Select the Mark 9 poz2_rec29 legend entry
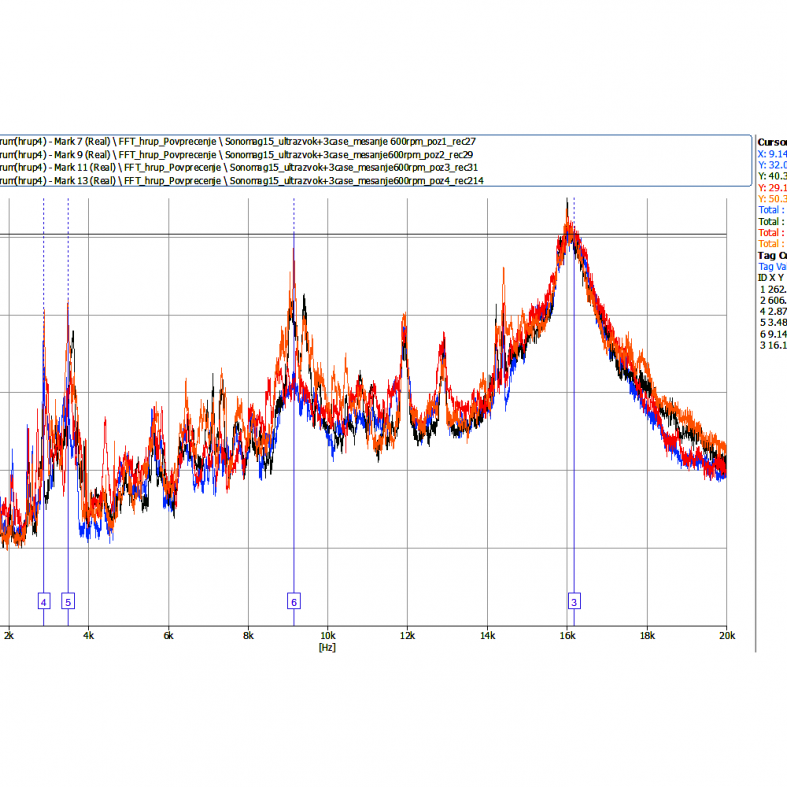The width and height of the screenshot is (787, 787). coord(240,155)
